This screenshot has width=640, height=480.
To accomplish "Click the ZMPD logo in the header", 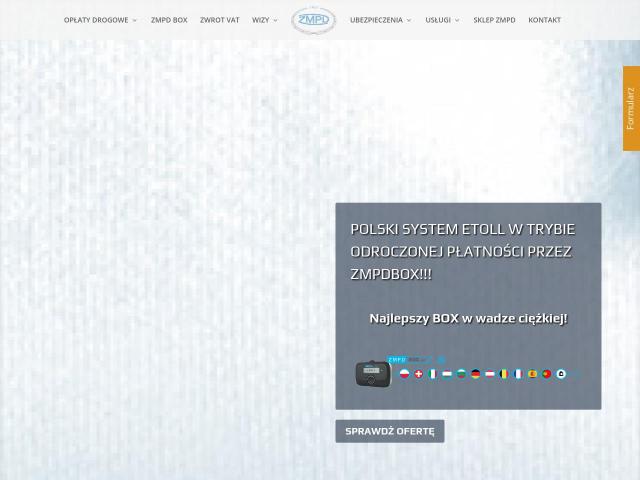I will (313, 20).
